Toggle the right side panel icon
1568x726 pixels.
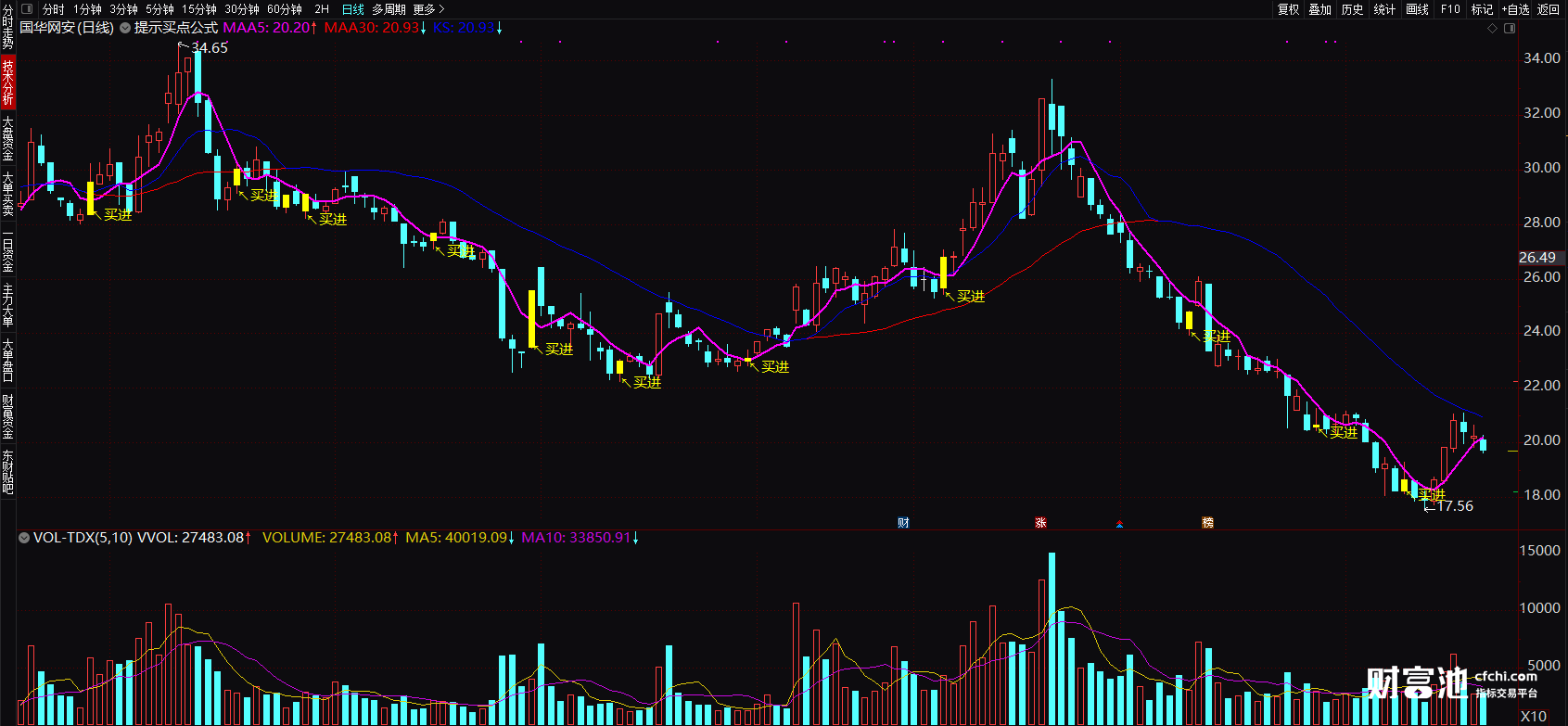point(1510,29)
